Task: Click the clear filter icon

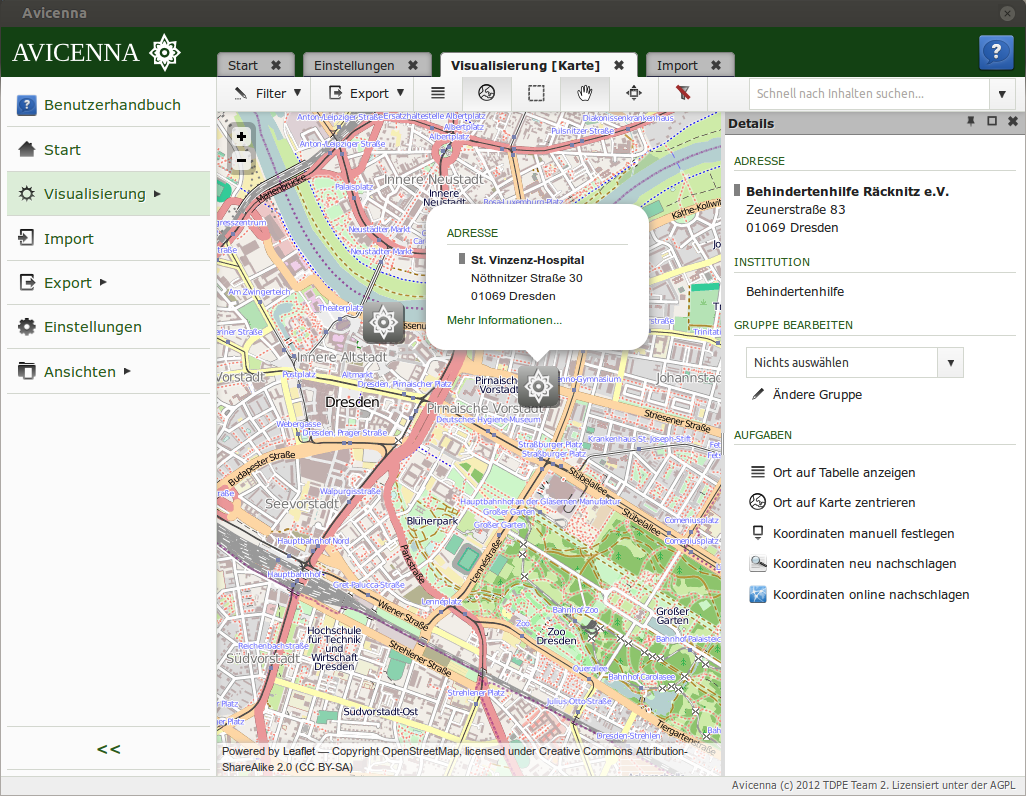Action: click(x=683, y=93)
